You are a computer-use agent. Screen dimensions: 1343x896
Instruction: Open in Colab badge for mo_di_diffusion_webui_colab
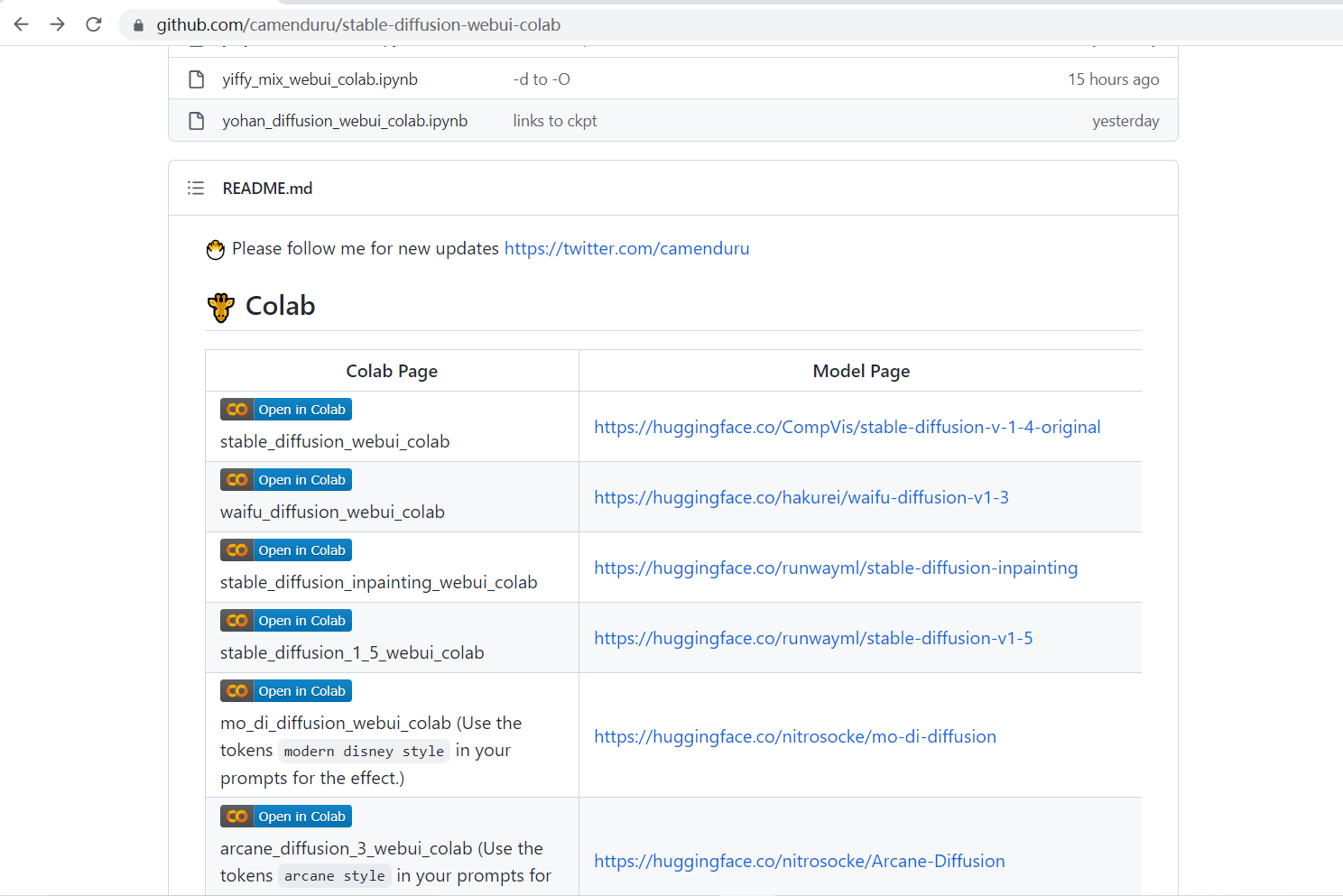286,691
